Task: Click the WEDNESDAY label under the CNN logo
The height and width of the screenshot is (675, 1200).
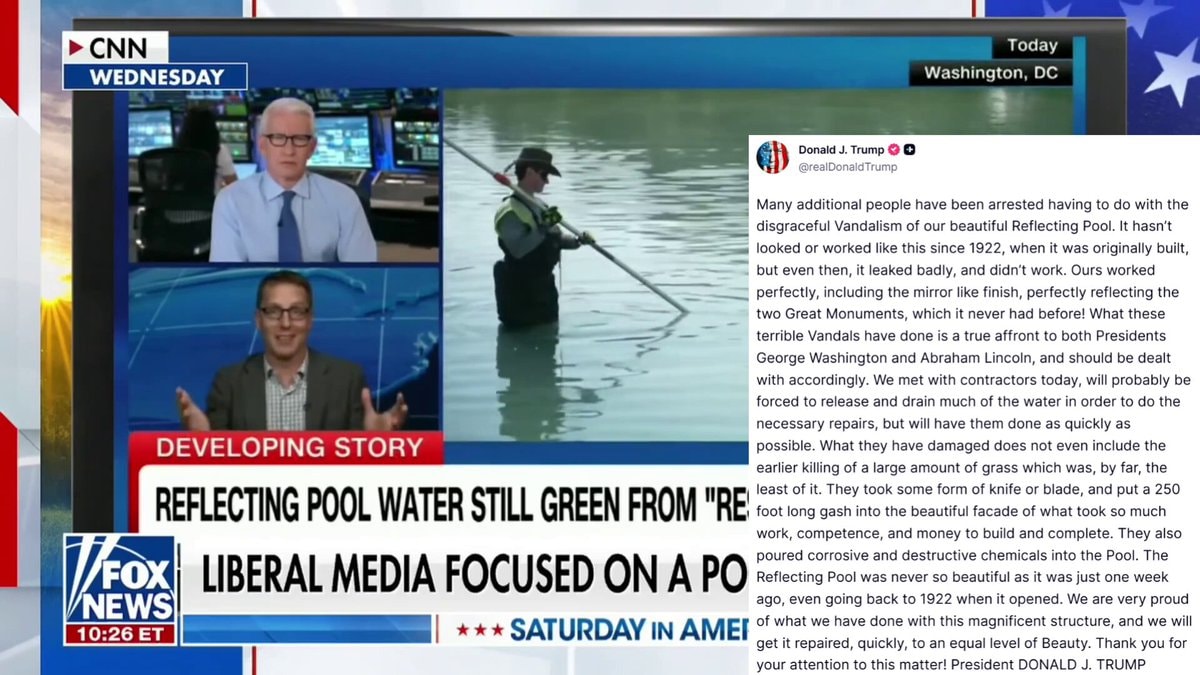Action: pos(155,77)
